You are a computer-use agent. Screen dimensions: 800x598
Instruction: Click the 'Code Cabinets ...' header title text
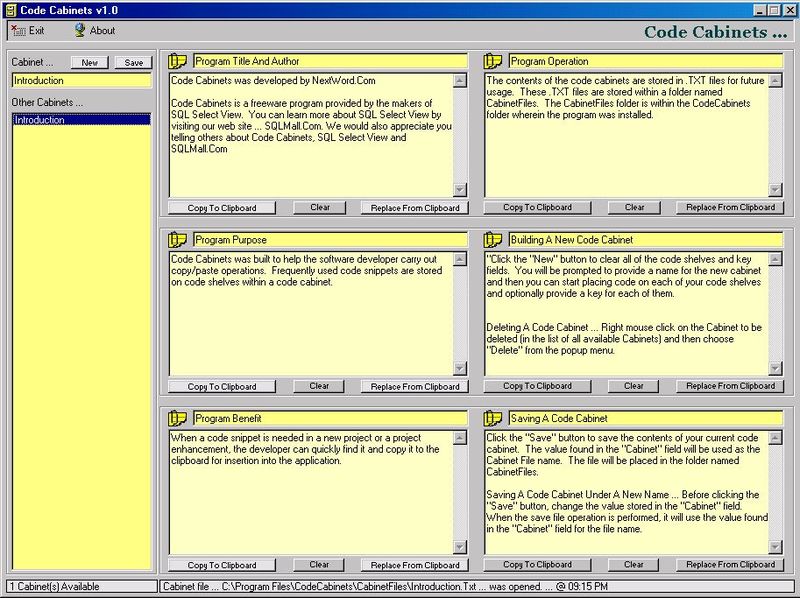pyautogui.click(x=715, y=32)
